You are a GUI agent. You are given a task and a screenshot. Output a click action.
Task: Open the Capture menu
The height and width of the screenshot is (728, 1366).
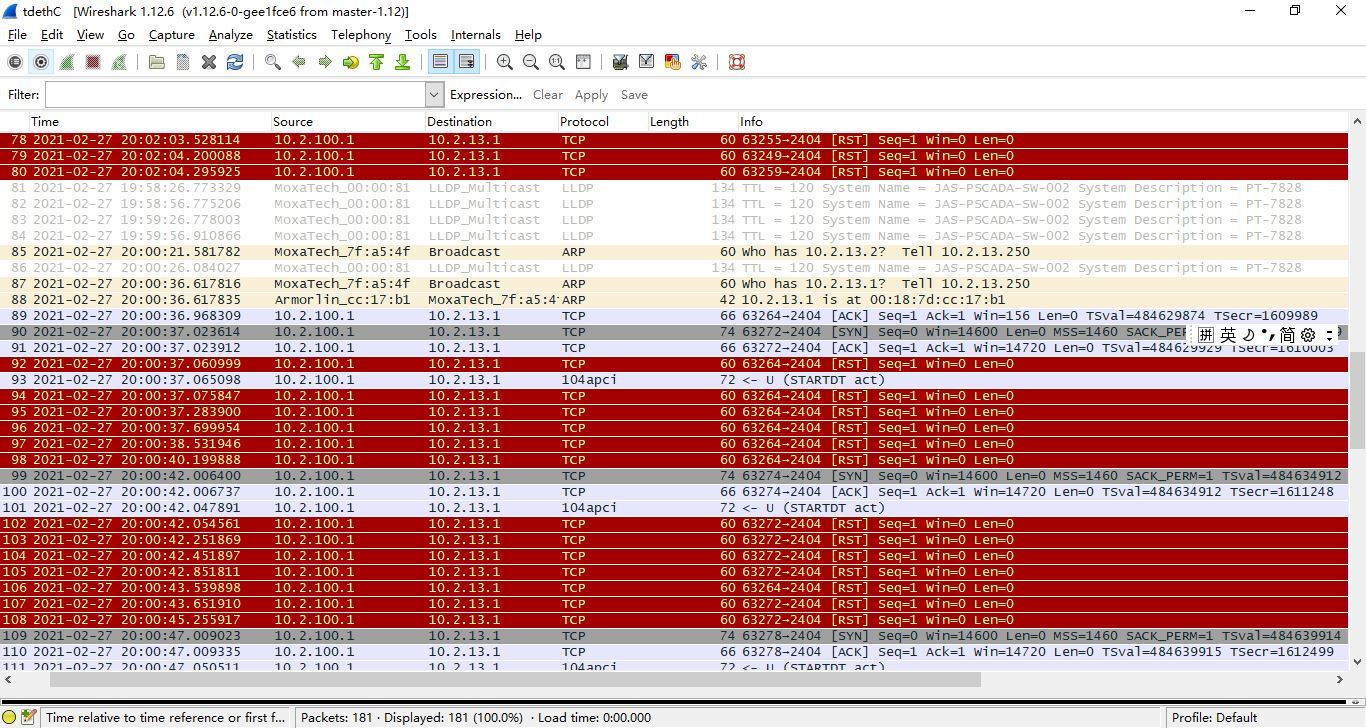(172, 34)
